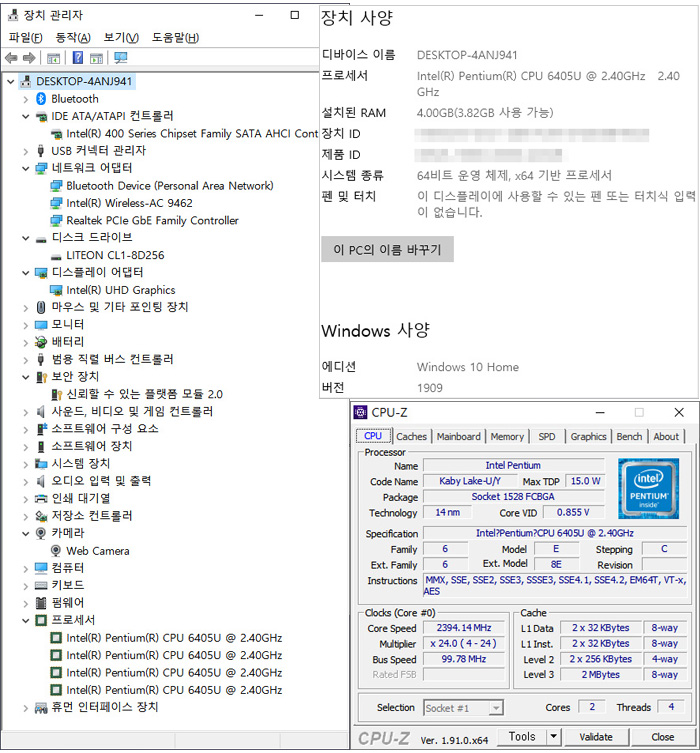
Task: Switch to the Memory tab in CPU-Z
Action: click(x=507, y=437)
